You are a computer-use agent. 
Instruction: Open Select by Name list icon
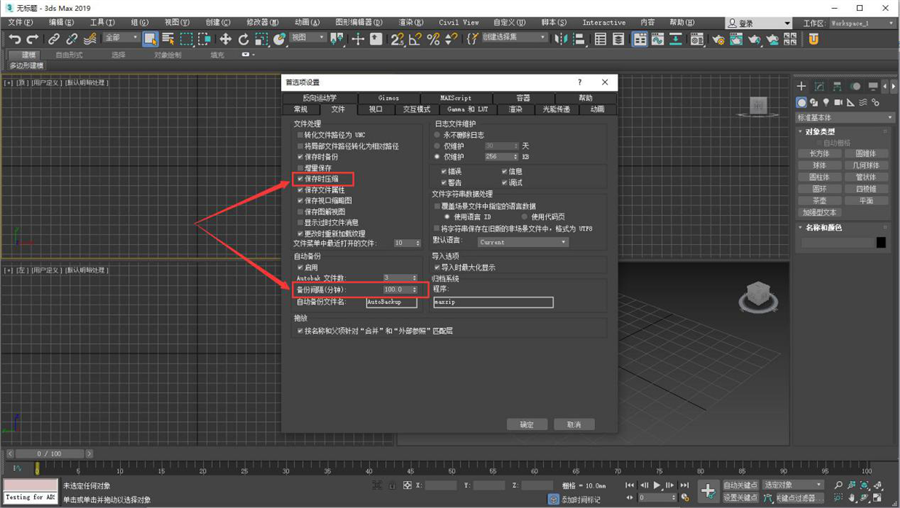pyautogui.click(x=168, y=39)
